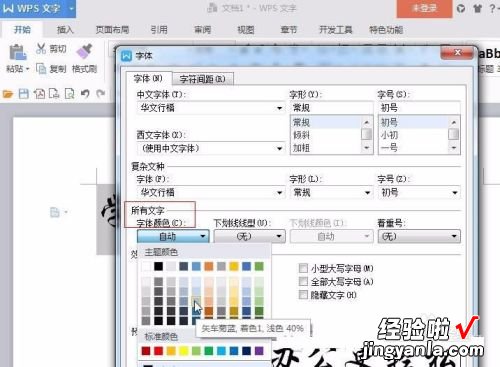Click the WPS 文字 application logo button

click(32, 8)
